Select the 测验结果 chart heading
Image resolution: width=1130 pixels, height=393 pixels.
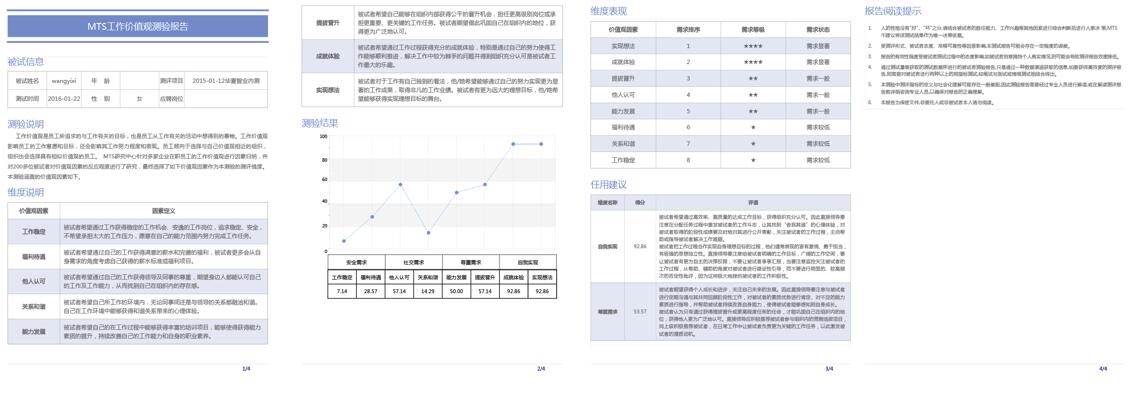pyautogui.click(x=320, y=123)
